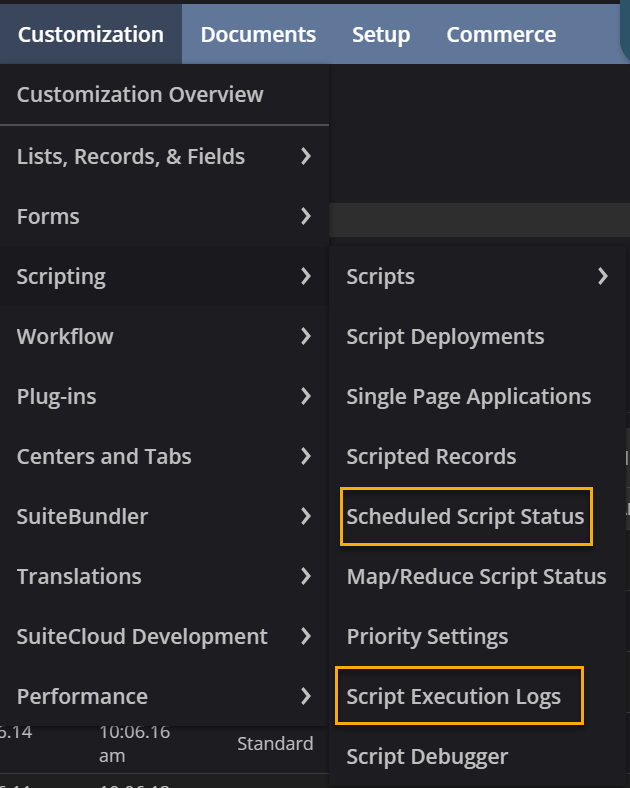Viewport: 630px width, 788px height.
Task: Expand Lists, Records, & Fields submenu arrow
Action: (x=305, y=156)
